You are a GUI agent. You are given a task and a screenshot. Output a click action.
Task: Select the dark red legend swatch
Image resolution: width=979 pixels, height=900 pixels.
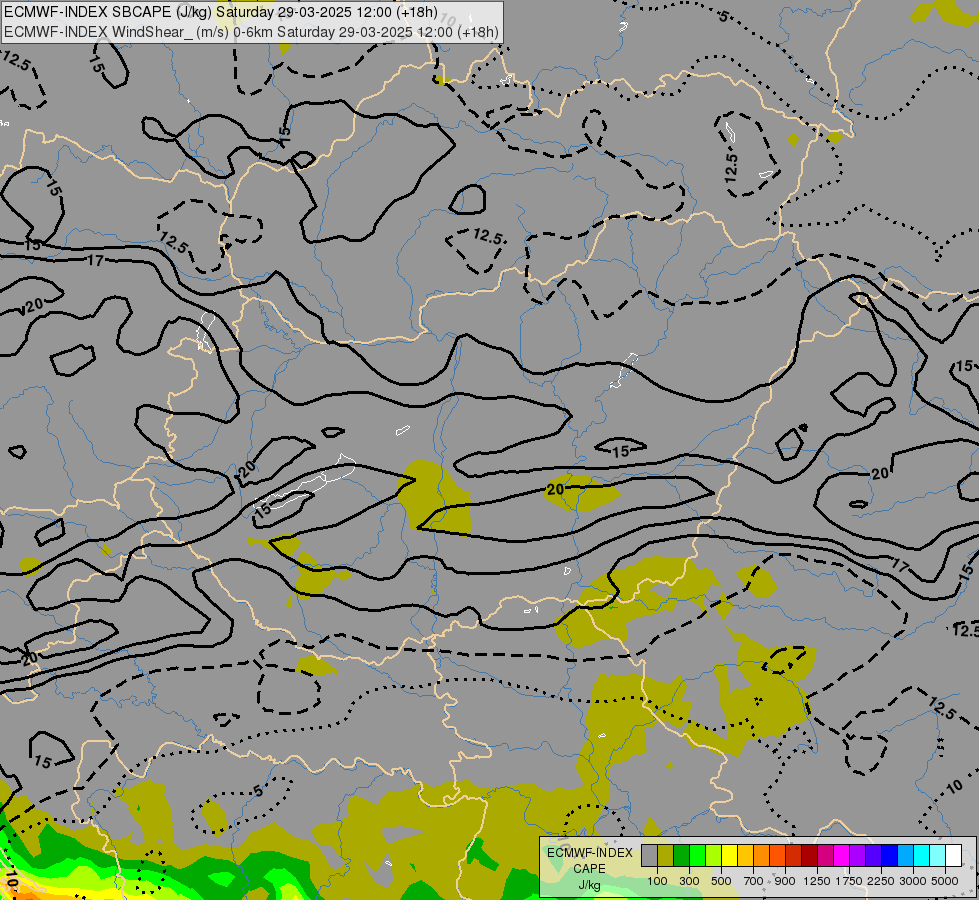(x=810, y=856)
